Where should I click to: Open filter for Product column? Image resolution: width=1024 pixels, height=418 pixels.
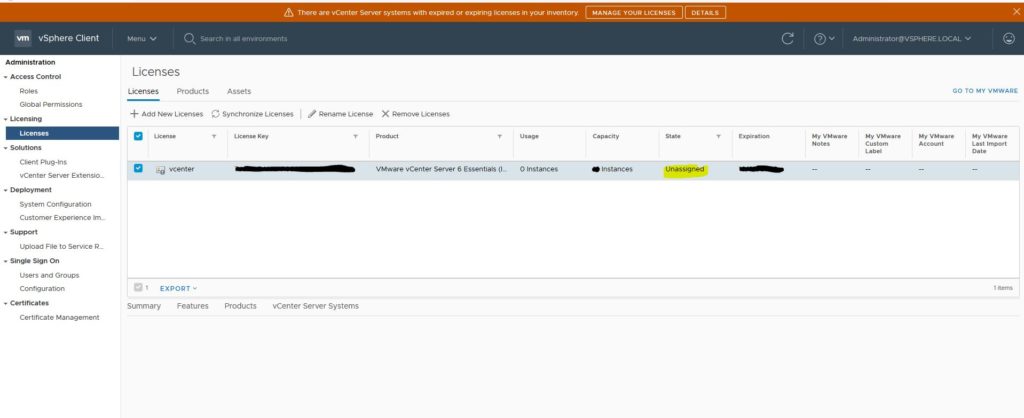point(500,137)
